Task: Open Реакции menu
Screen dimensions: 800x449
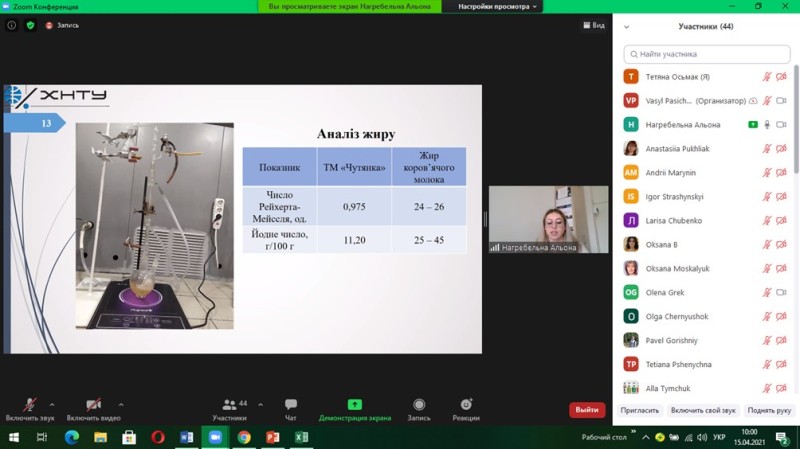Action: [466, 410]
